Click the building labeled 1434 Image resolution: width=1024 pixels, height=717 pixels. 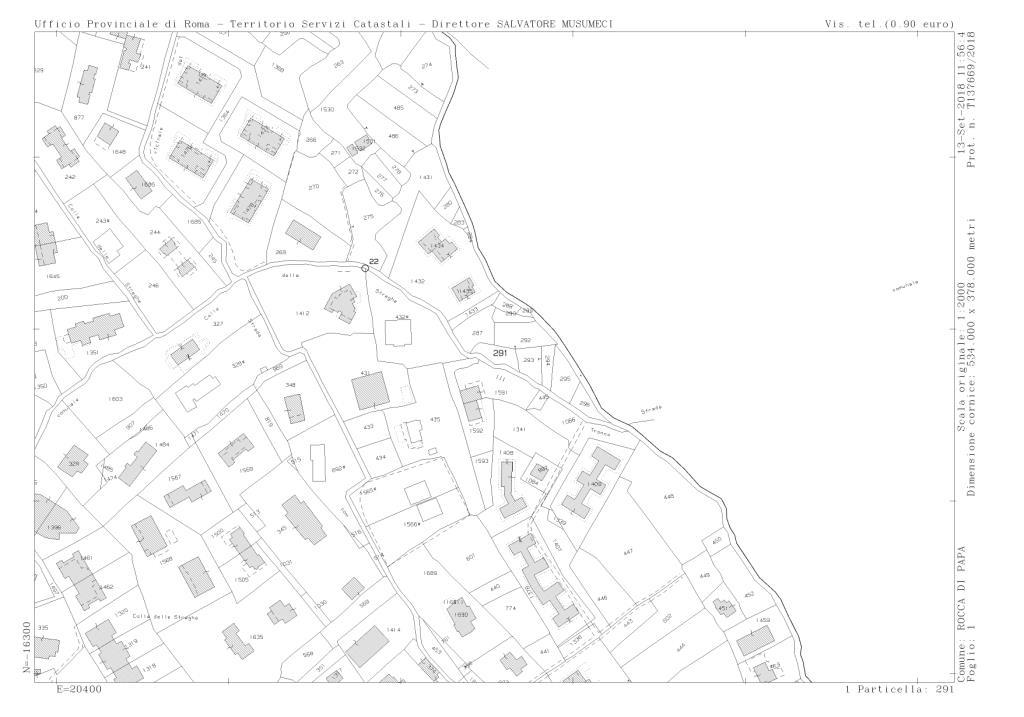click(x=435, y=243)
